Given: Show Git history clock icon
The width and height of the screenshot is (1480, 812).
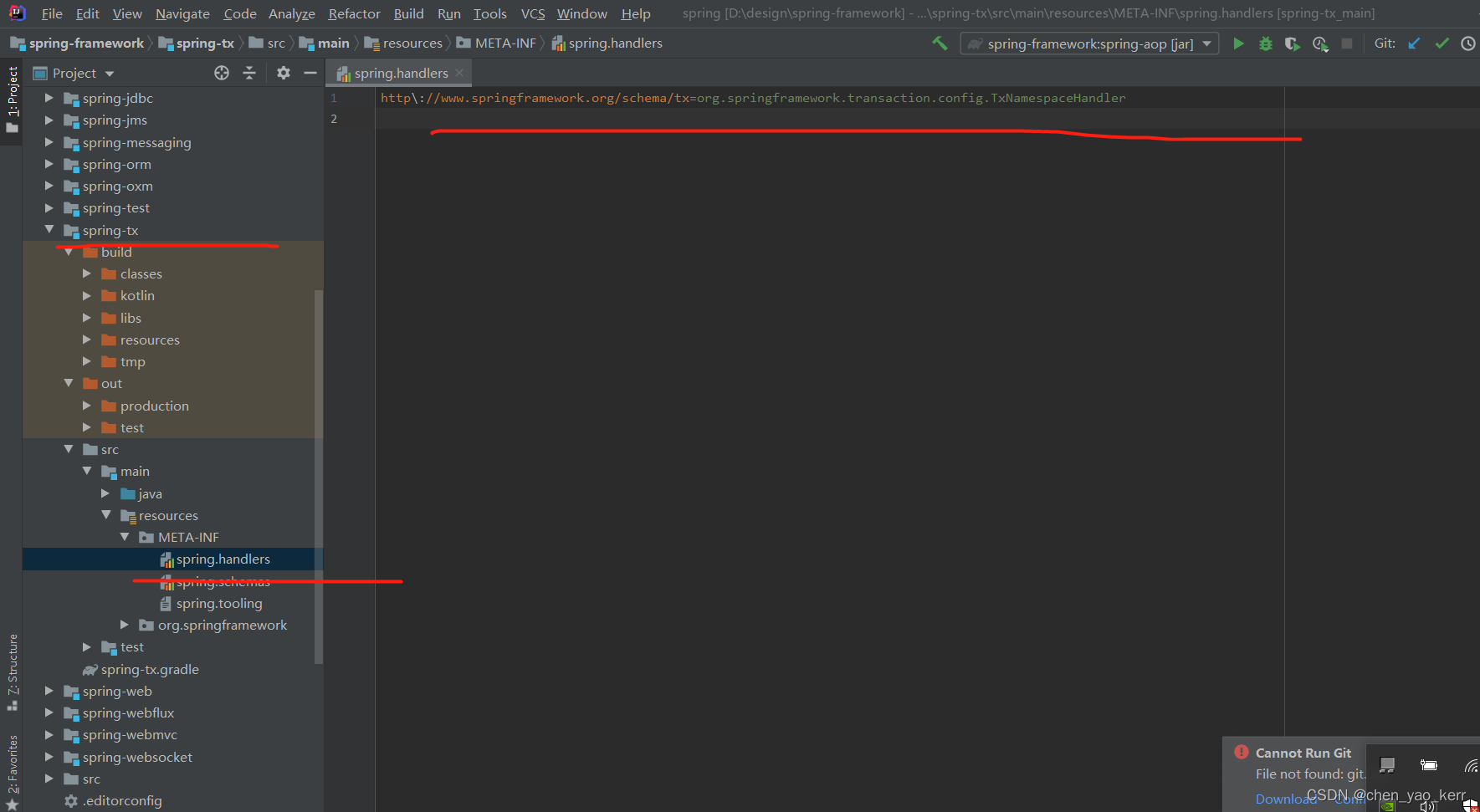Looking at the screenshot, I should [1468, 43].
